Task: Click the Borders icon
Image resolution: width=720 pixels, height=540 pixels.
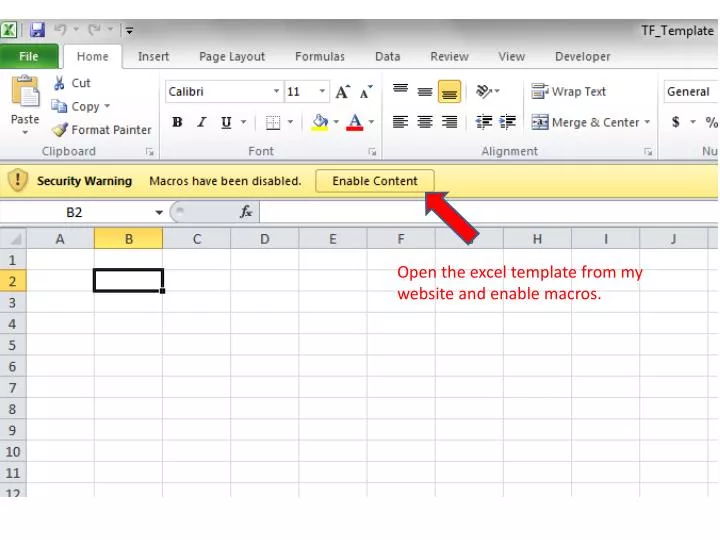Action: point(273,123)
